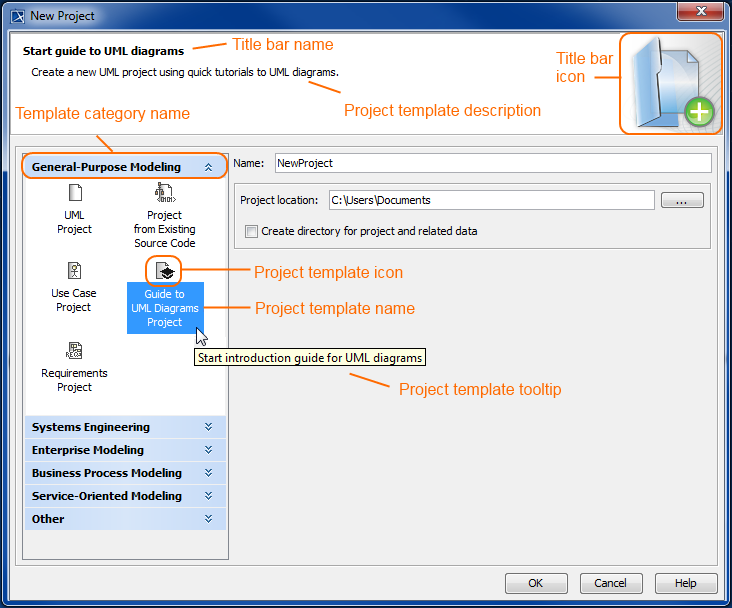This screenshot has height=608, width=732.
Task: Click the Use Case Project label text
Action: [74, 300]
